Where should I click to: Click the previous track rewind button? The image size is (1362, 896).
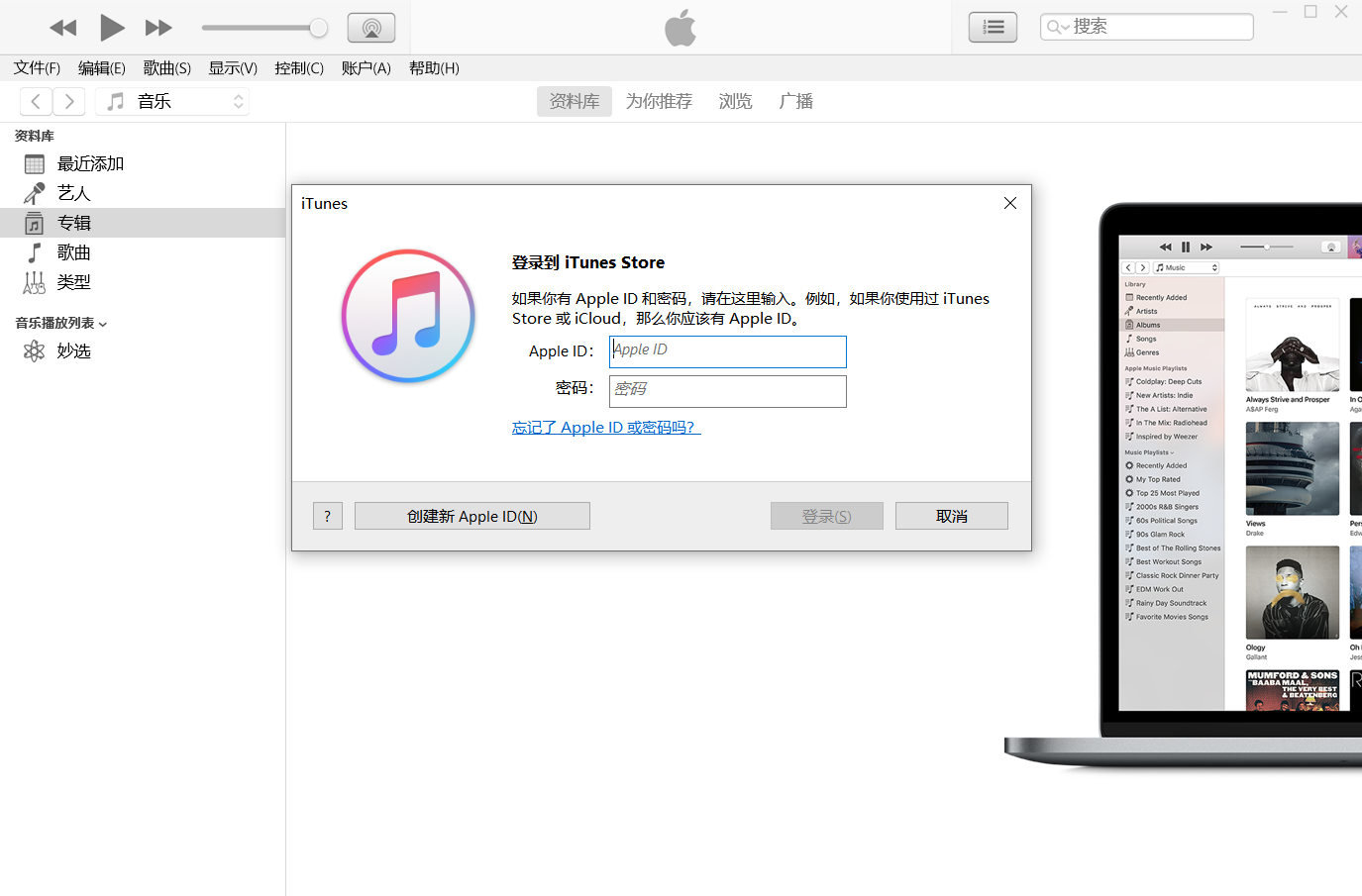(x=62, y=28)
